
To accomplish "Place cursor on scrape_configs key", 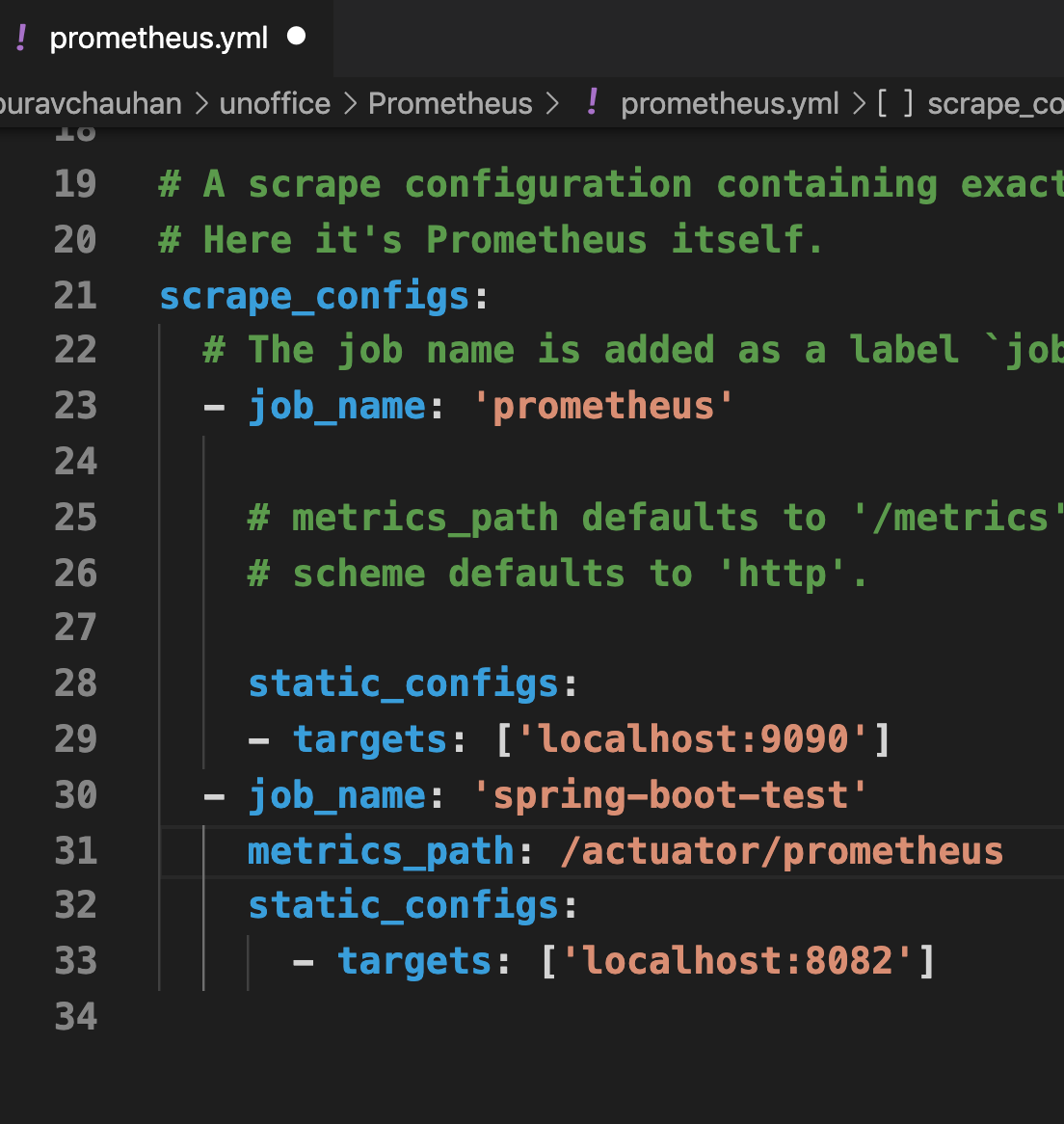I will click(x=314, y=297).
